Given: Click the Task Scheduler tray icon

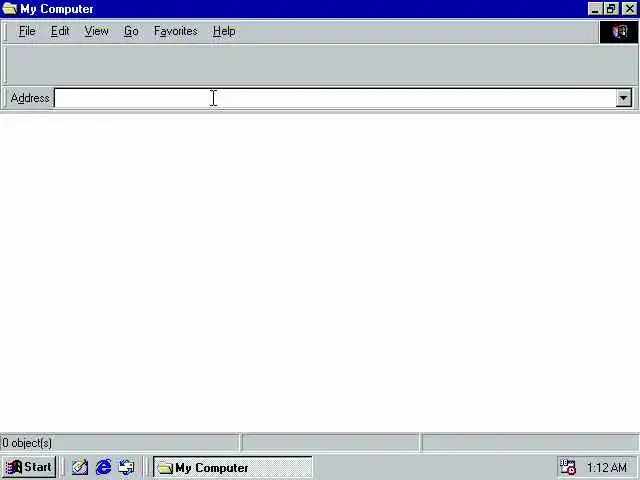Looking at the screenshot, I should [567, 467].
